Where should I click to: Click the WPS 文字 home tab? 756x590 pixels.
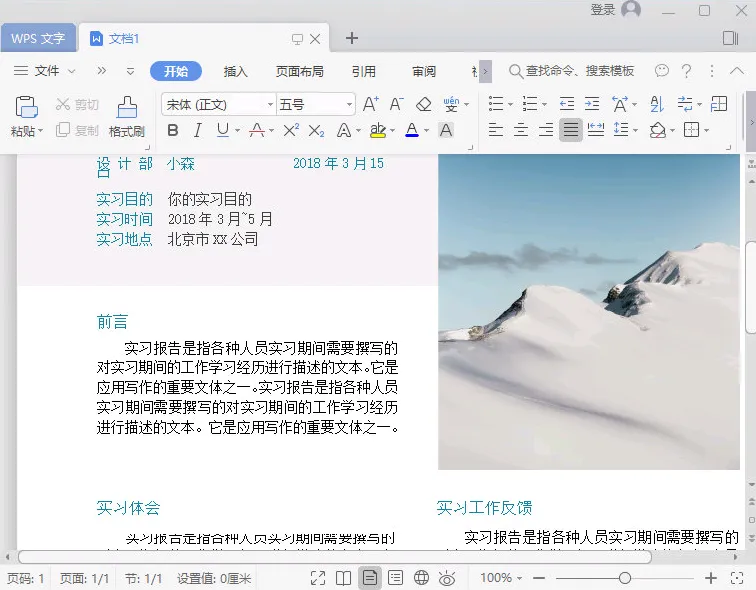click(38, 38)
